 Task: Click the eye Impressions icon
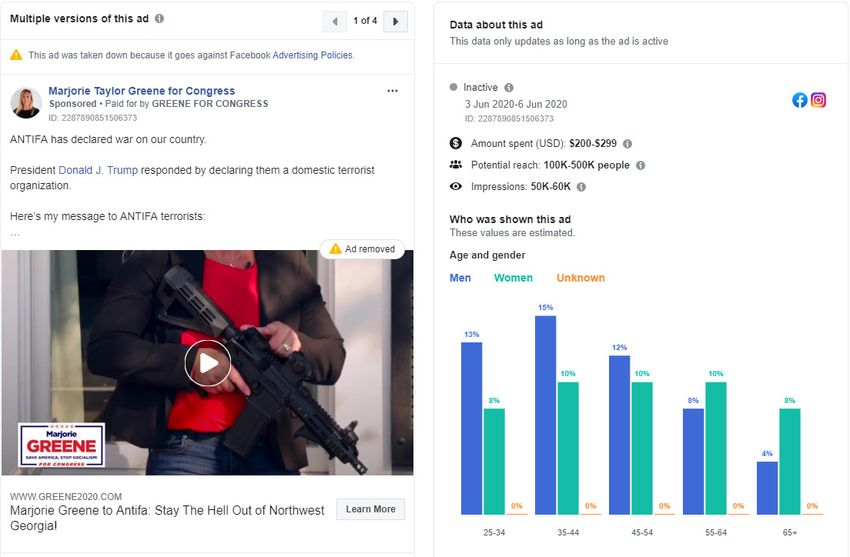tap(456, 186)
